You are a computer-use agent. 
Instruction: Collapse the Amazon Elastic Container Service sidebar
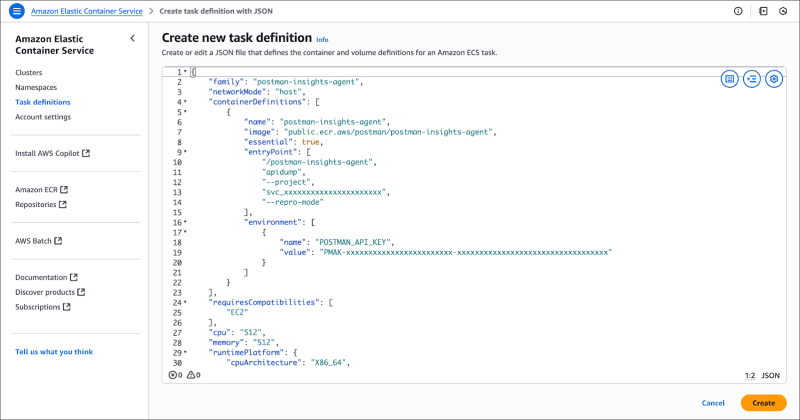(x=133, y=38)
